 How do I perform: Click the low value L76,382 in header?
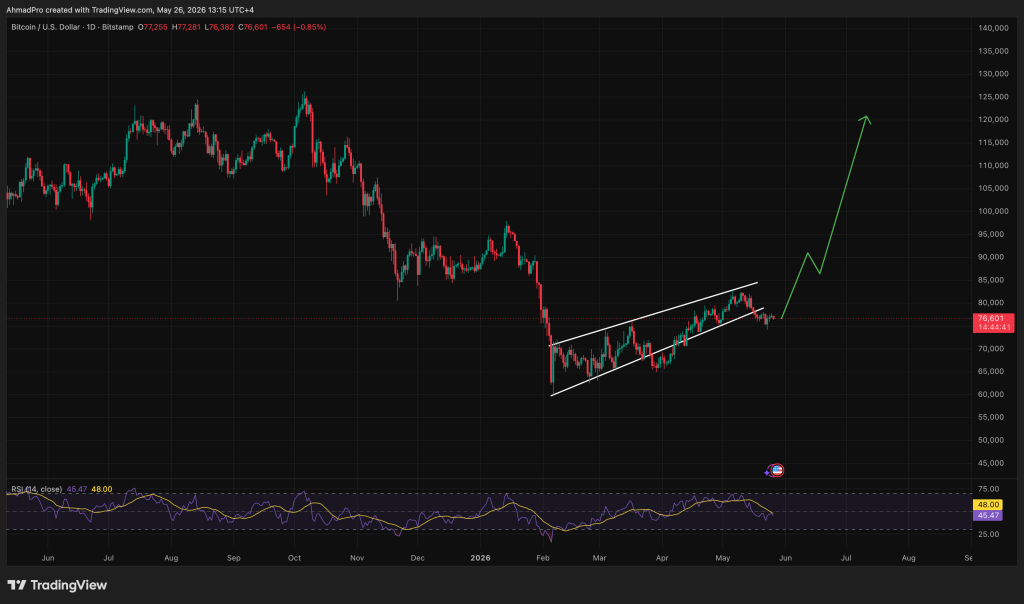pyautogui.click(x=219, y=27)
